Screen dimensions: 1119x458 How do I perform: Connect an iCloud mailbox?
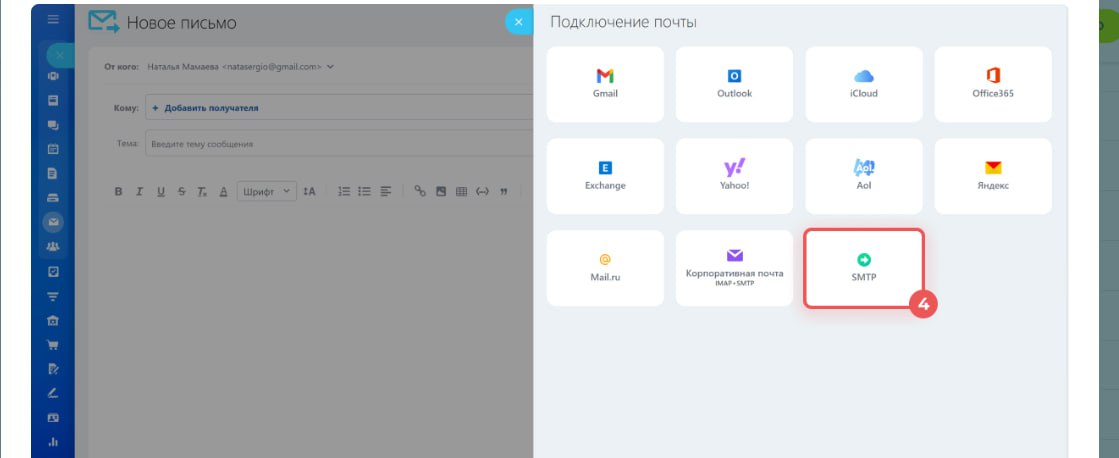click(x=864, y=84)
